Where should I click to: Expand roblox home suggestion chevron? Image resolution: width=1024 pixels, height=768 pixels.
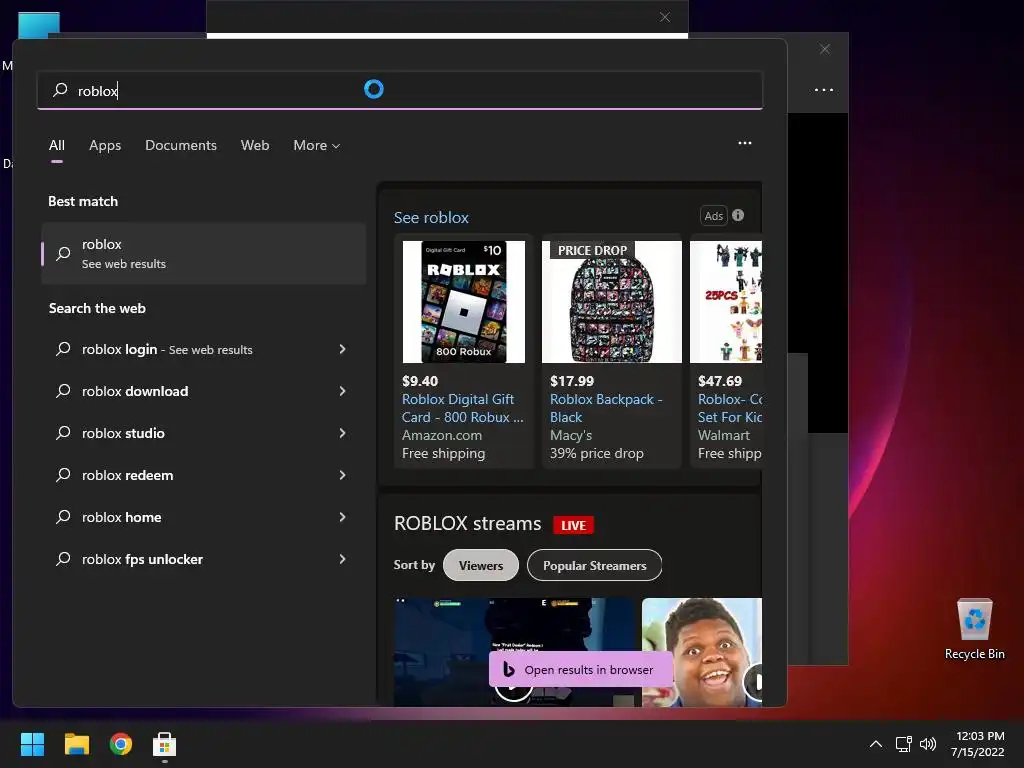click(342, 517)
